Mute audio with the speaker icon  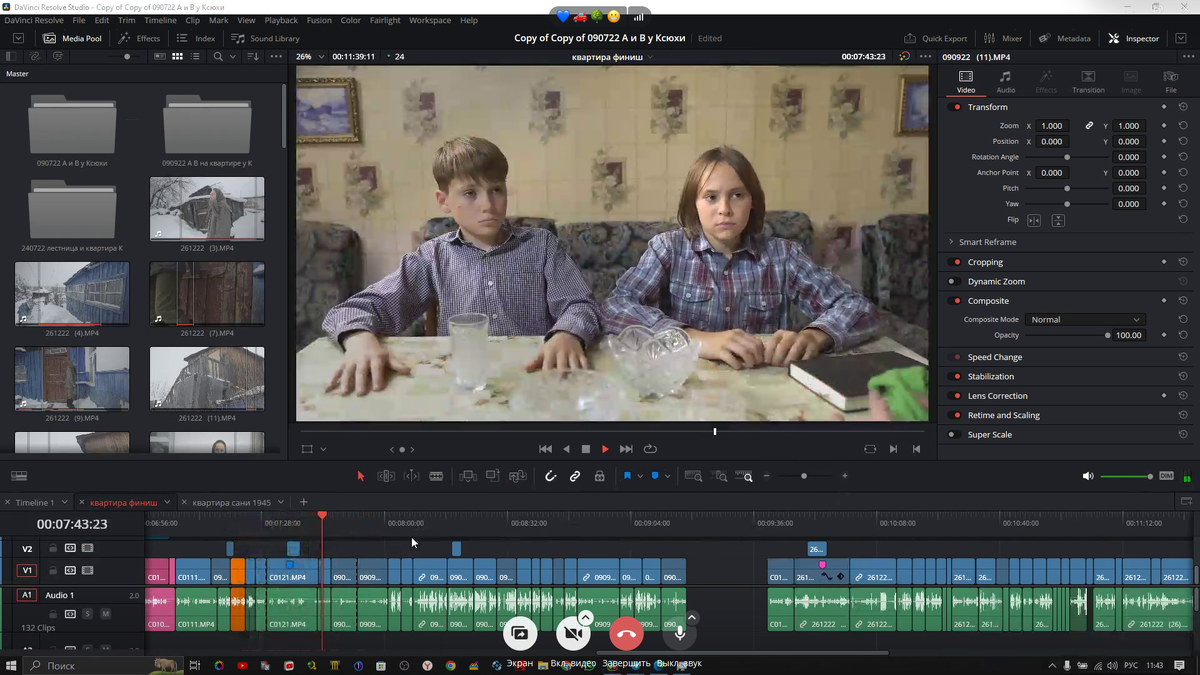1088,476
